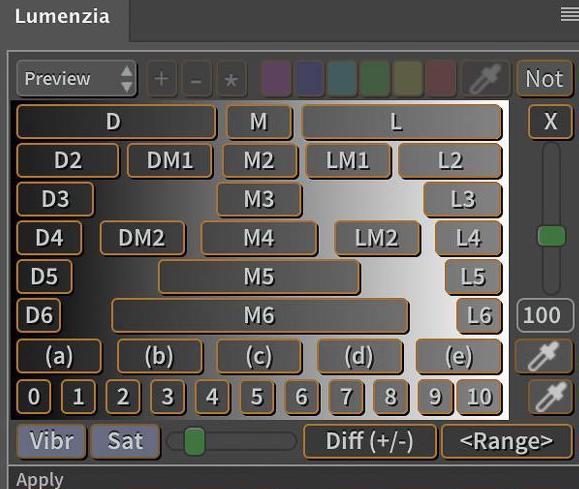Open the Lumenzia panel menu icon
Viewport: 579px width, 489px height.
point(569,14)
